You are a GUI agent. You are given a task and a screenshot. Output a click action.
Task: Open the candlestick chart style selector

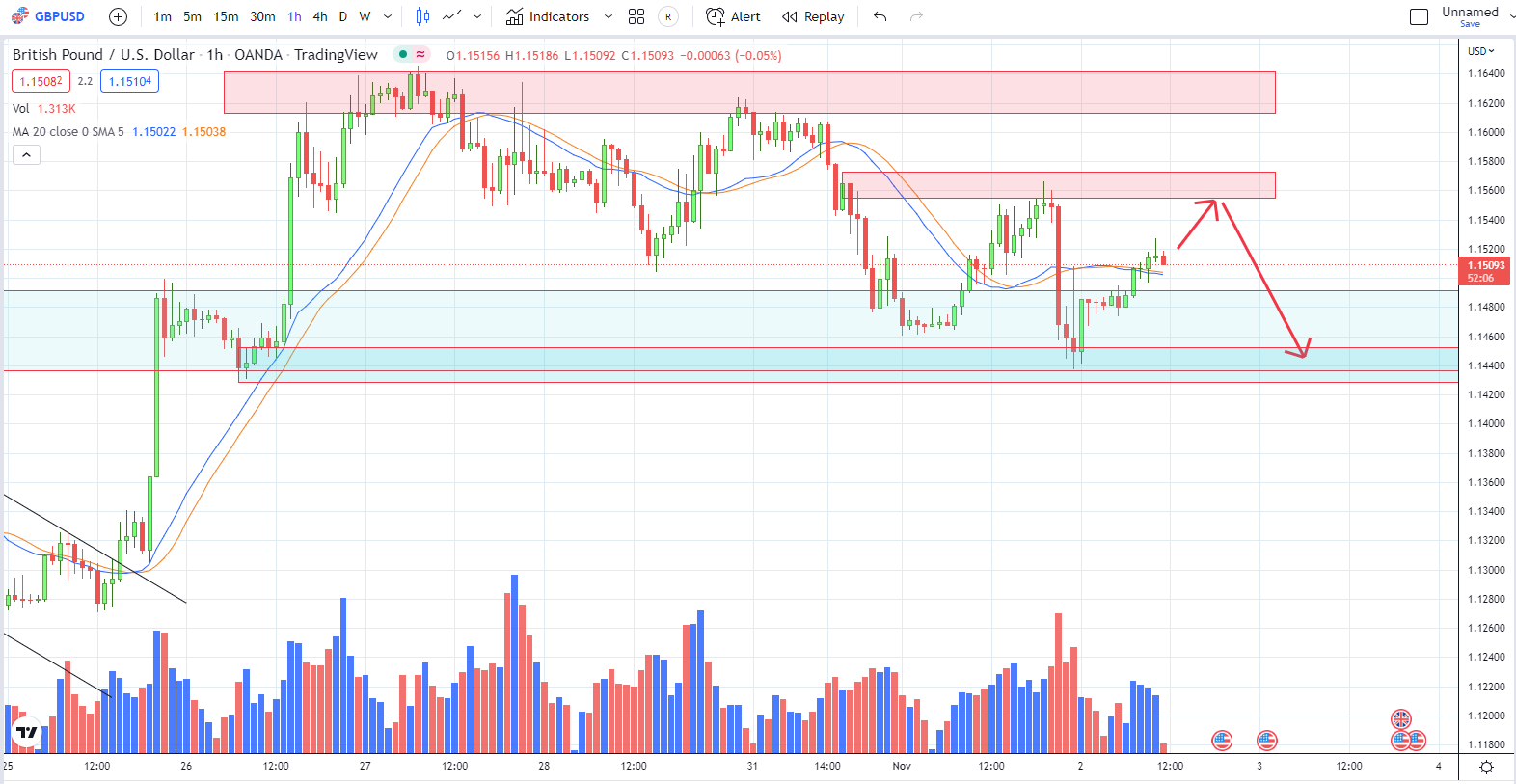422,16
